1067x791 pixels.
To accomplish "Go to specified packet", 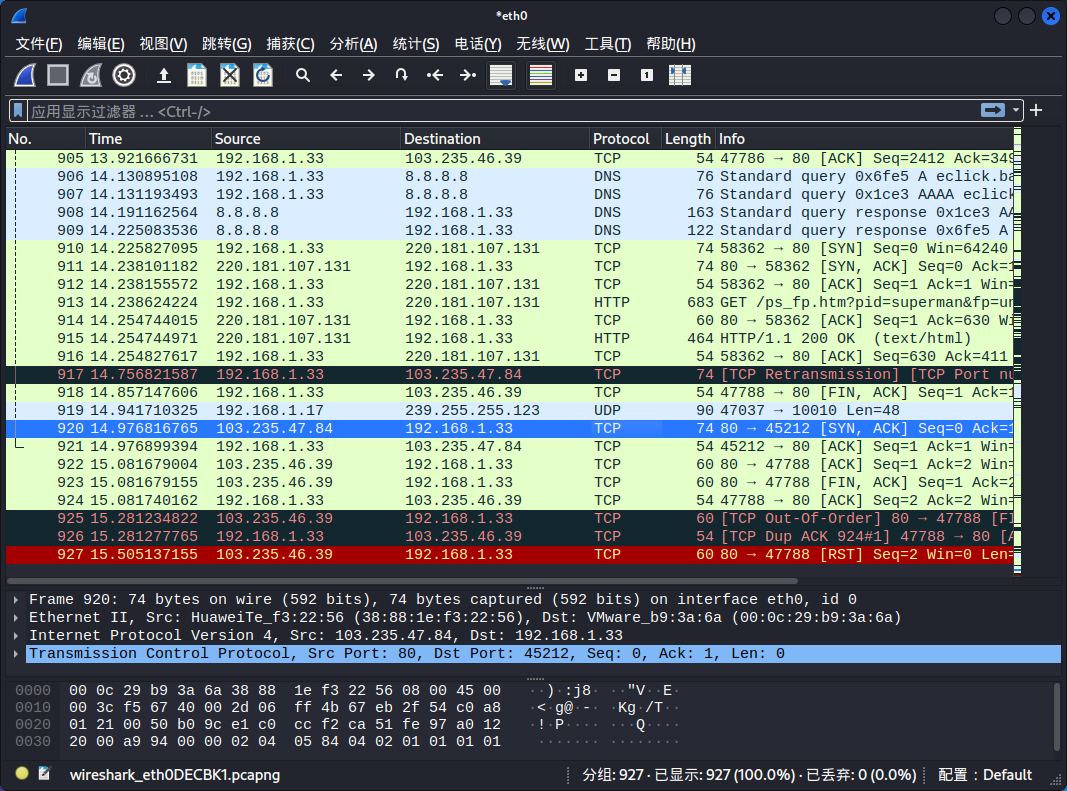I will pos(401,75).
